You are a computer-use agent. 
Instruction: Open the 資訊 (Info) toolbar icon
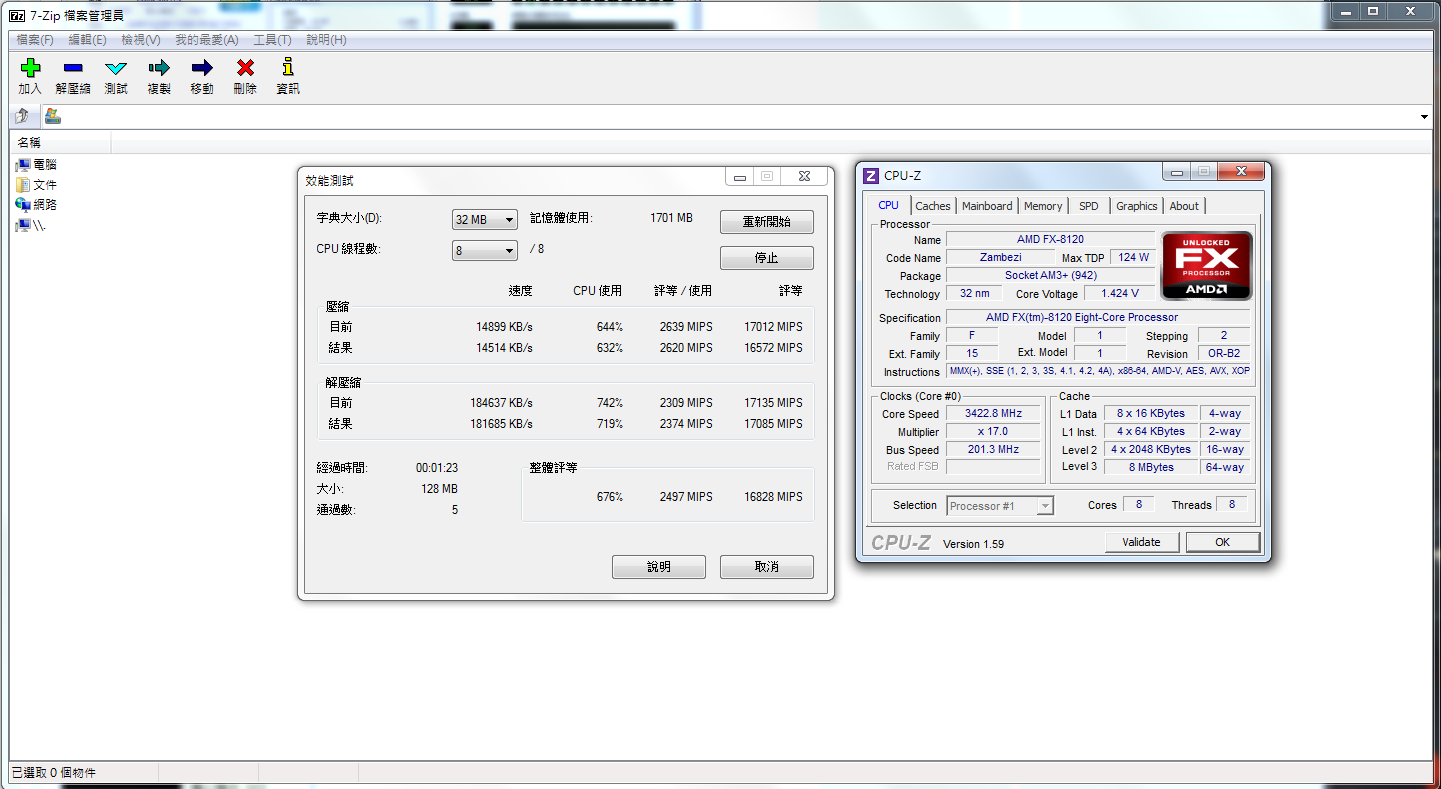tap(288, 68)
